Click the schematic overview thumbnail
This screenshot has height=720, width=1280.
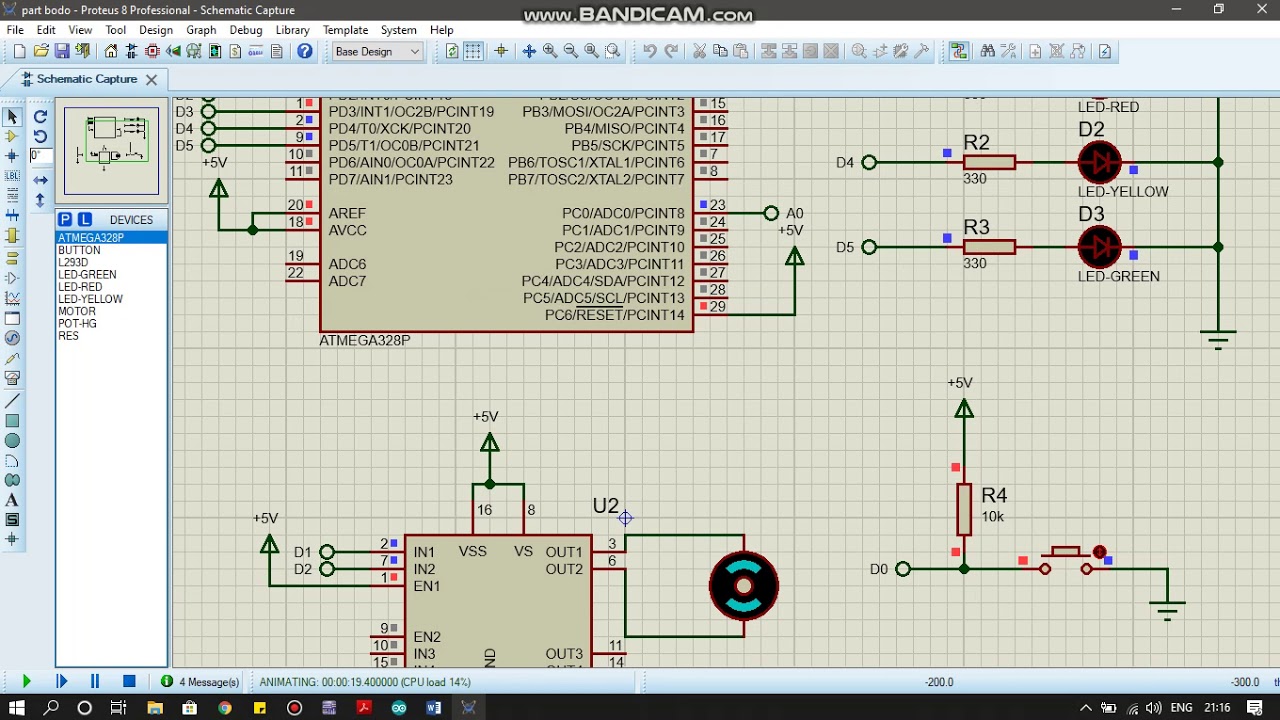pos(111,150)
